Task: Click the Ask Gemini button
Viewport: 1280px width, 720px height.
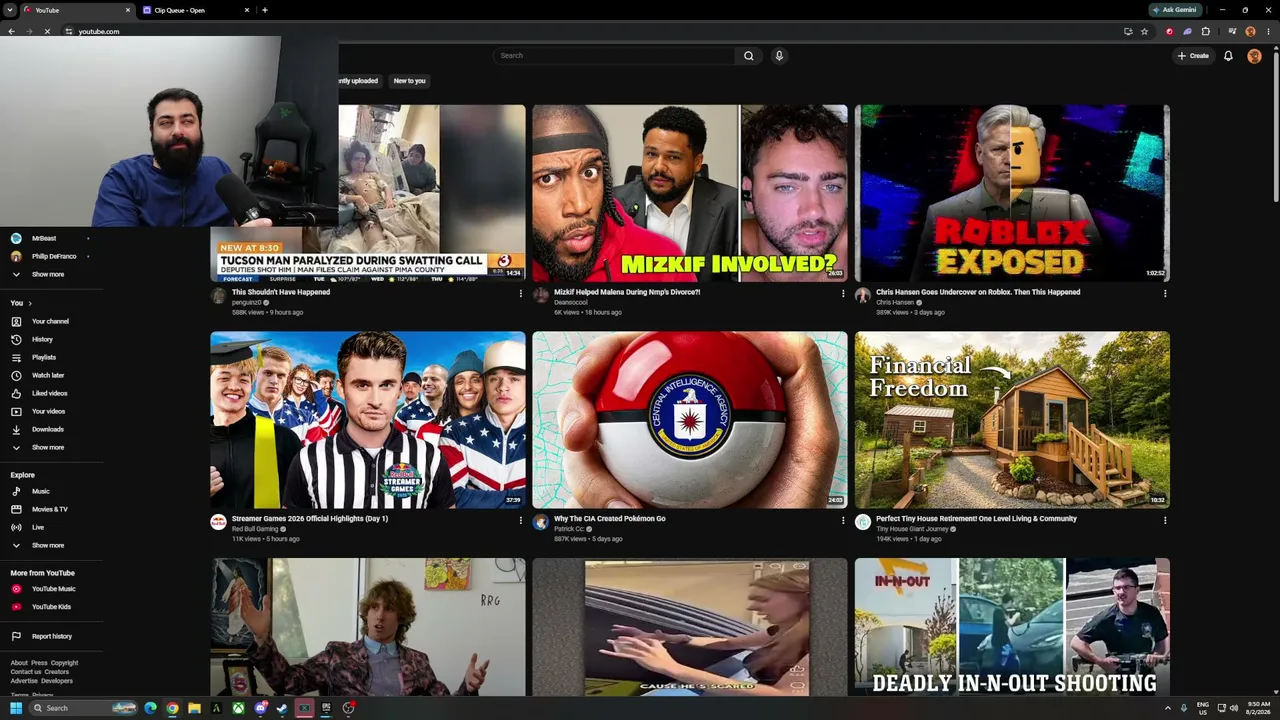Action: tap(1174, 10)
